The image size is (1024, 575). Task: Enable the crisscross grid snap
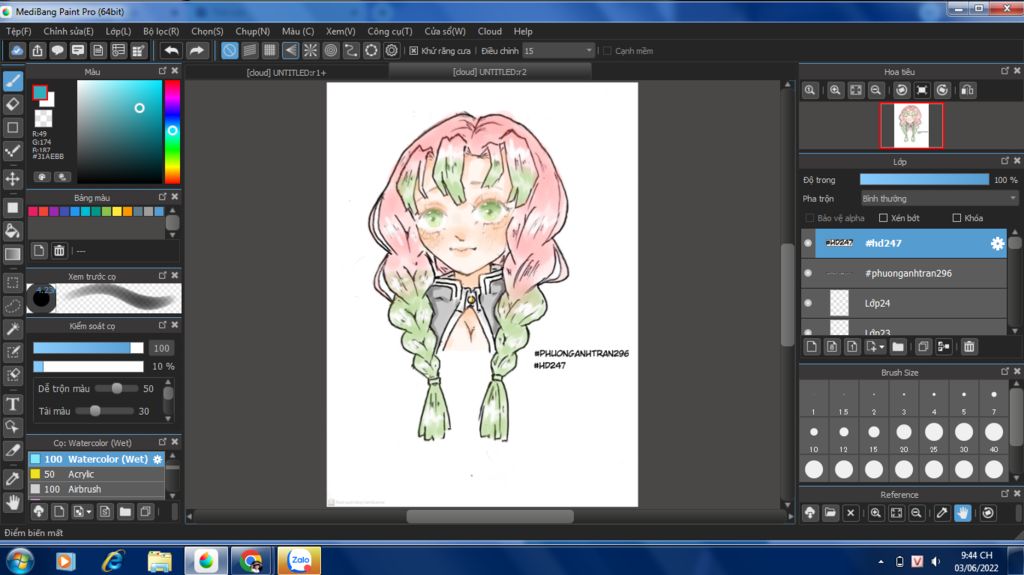(x=270, y=50)
